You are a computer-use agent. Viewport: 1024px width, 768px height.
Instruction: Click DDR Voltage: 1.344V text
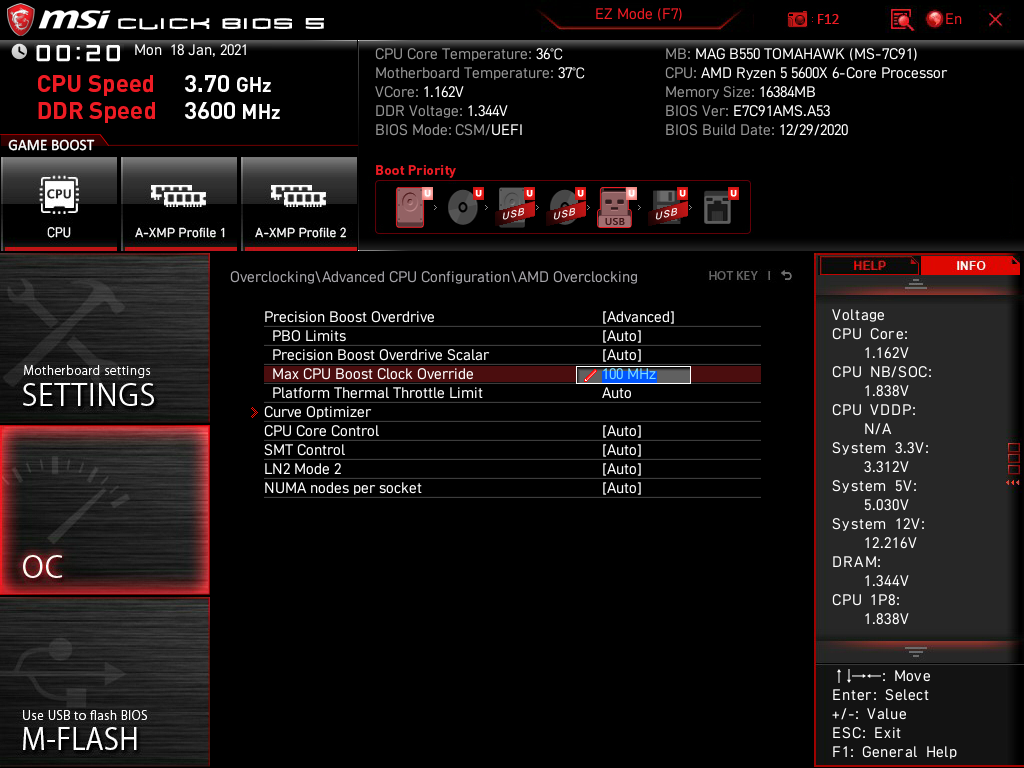441,111
